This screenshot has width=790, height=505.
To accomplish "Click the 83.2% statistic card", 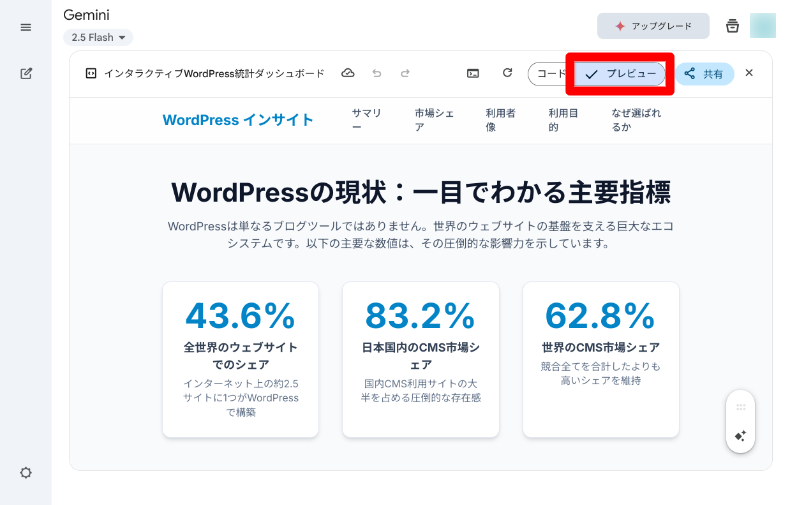I will tap(421, 359).
